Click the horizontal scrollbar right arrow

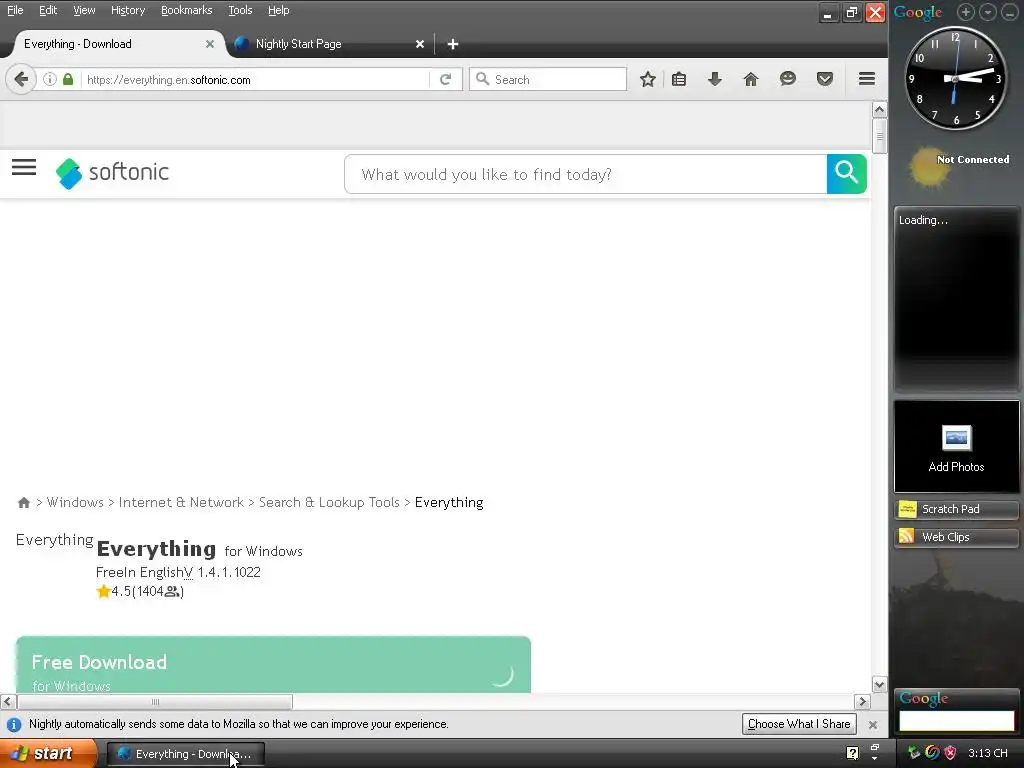tap(863, 701)
